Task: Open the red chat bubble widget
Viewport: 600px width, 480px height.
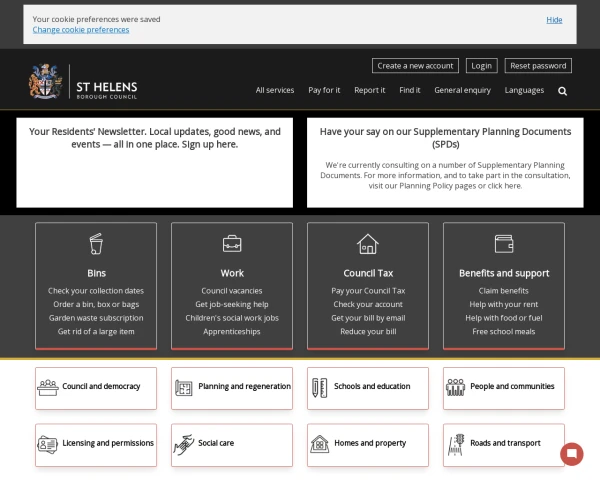Action: coord(572,453)
